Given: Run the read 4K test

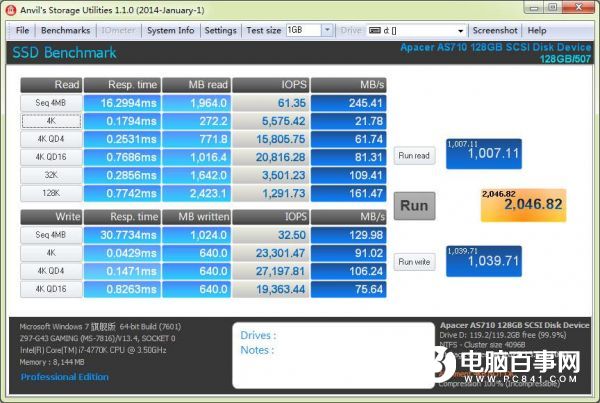Looking at the screenshot, I should pyautogui.click(x=51, y=121).
